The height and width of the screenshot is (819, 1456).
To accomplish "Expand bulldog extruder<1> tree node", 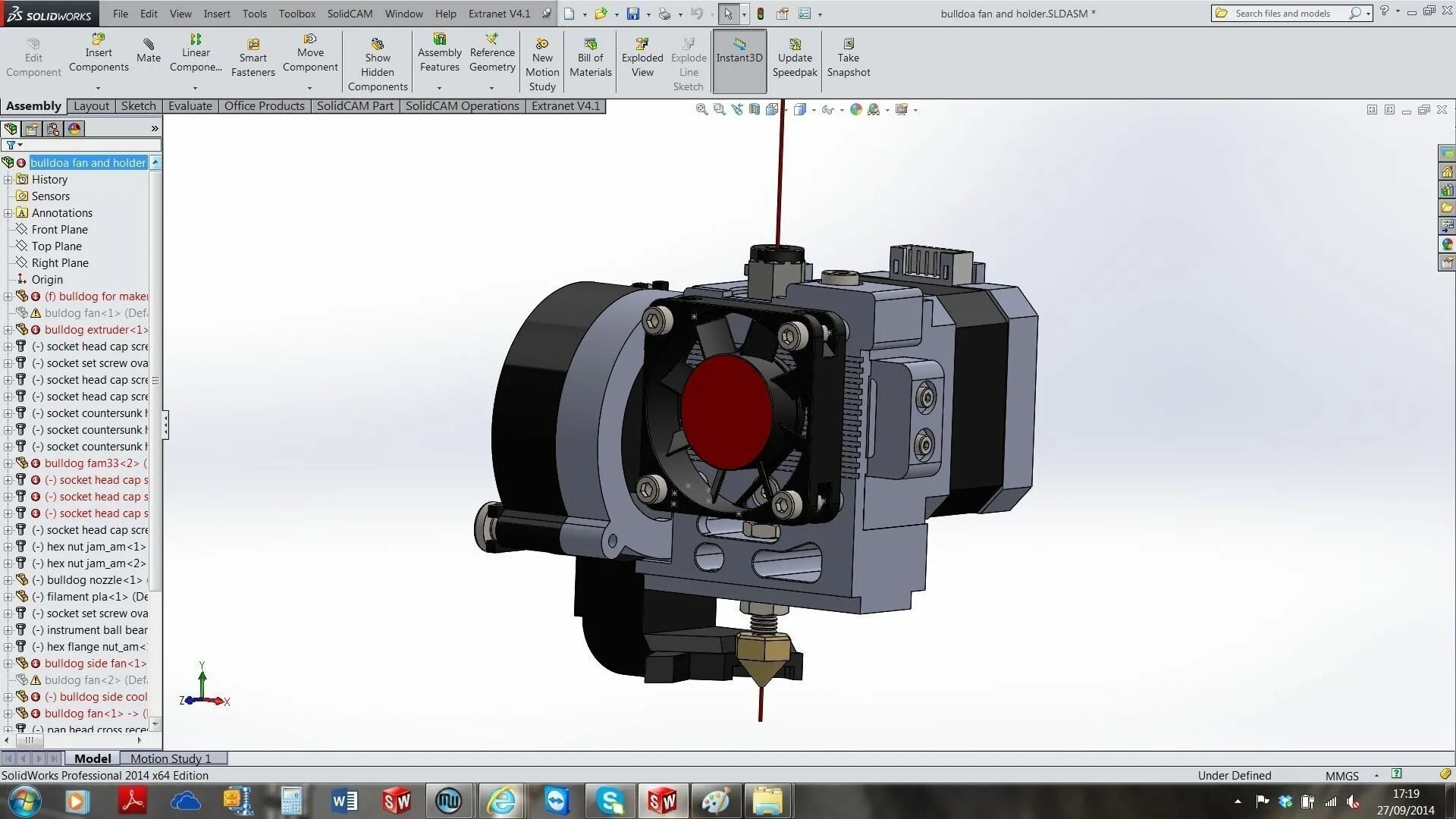I will click(x=8, y=330).
